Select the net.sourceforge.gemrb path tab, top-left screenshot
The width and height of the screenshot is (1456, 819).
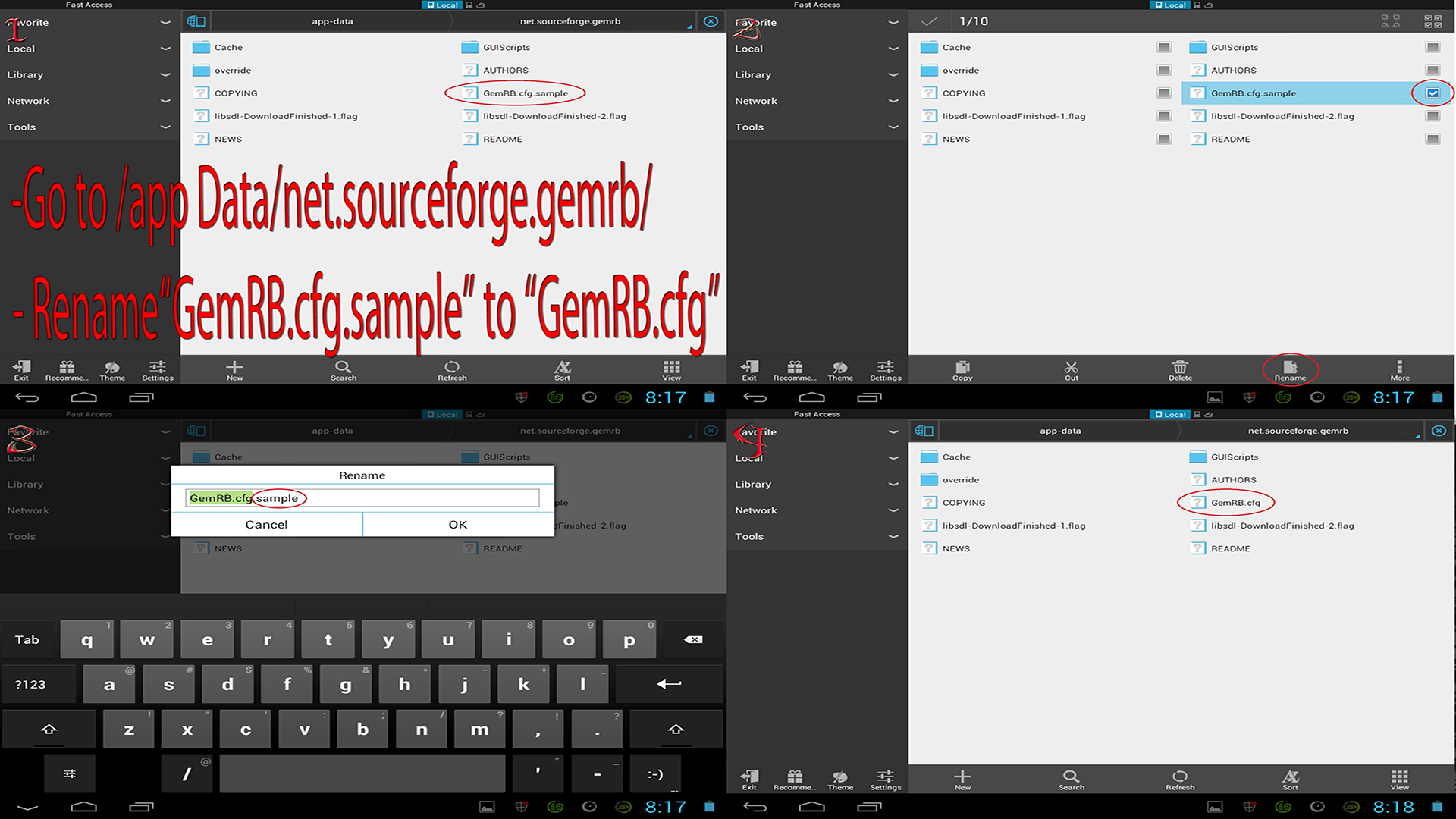(570, 21)
